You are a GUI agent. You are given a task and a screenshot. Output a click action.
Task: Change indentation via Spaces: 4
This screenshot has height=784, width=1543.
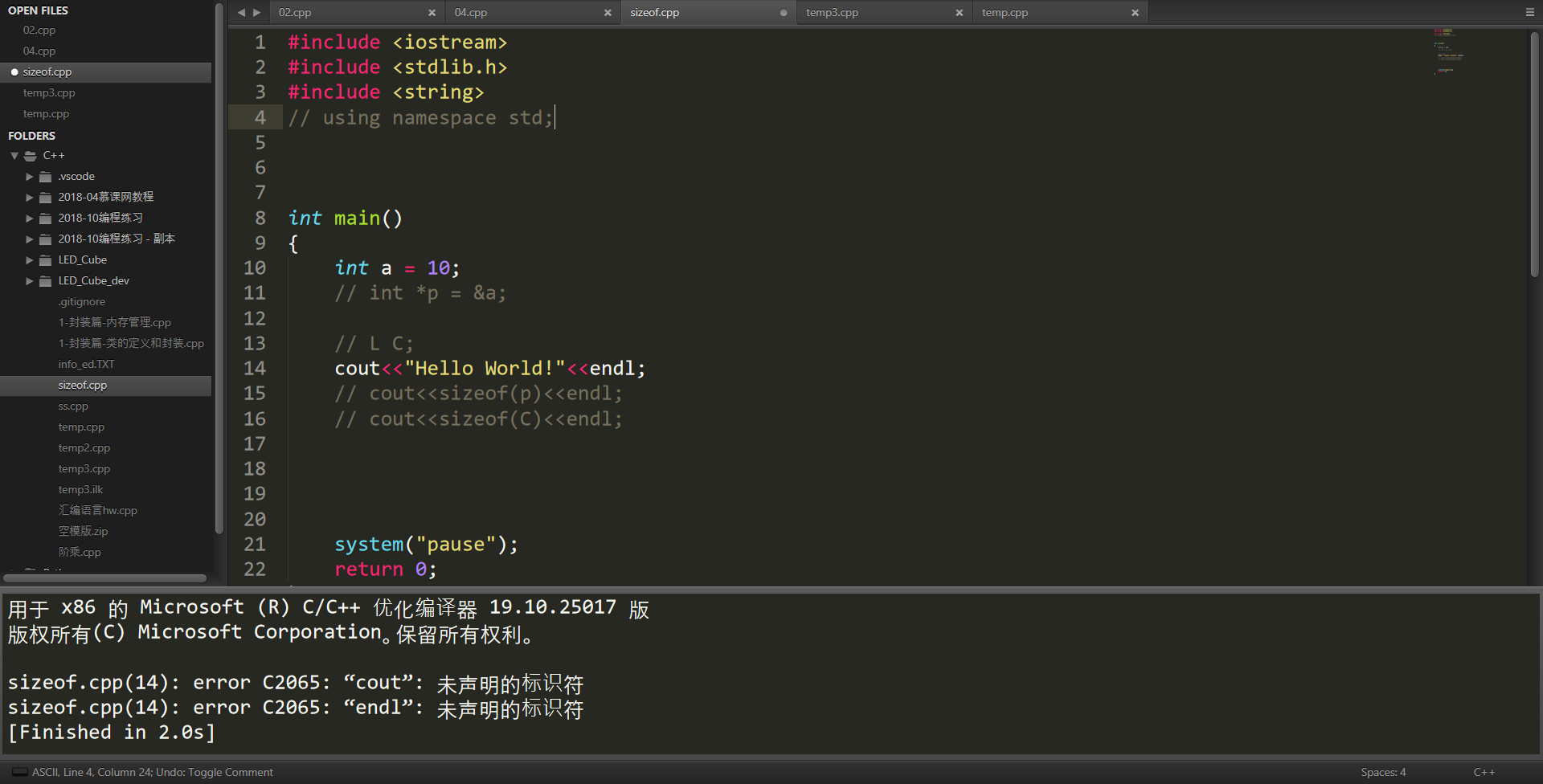[1383, 772]
